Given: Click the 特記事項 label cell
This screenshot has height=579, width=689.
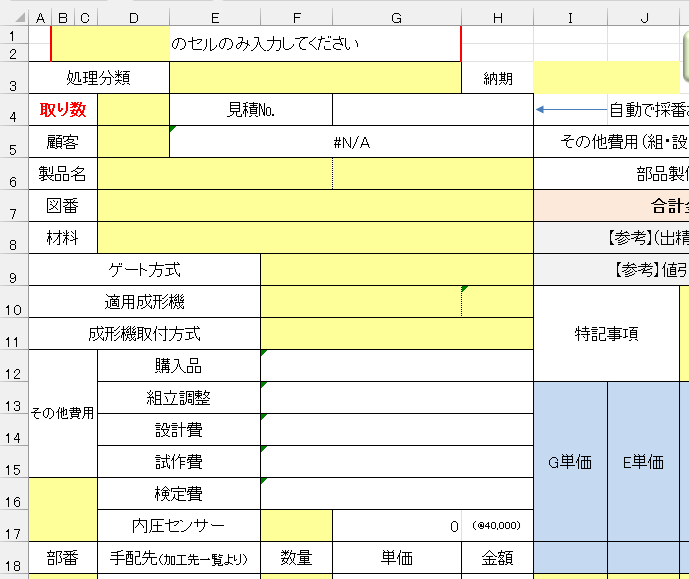Looking at the screenshot, I should 606,334.
